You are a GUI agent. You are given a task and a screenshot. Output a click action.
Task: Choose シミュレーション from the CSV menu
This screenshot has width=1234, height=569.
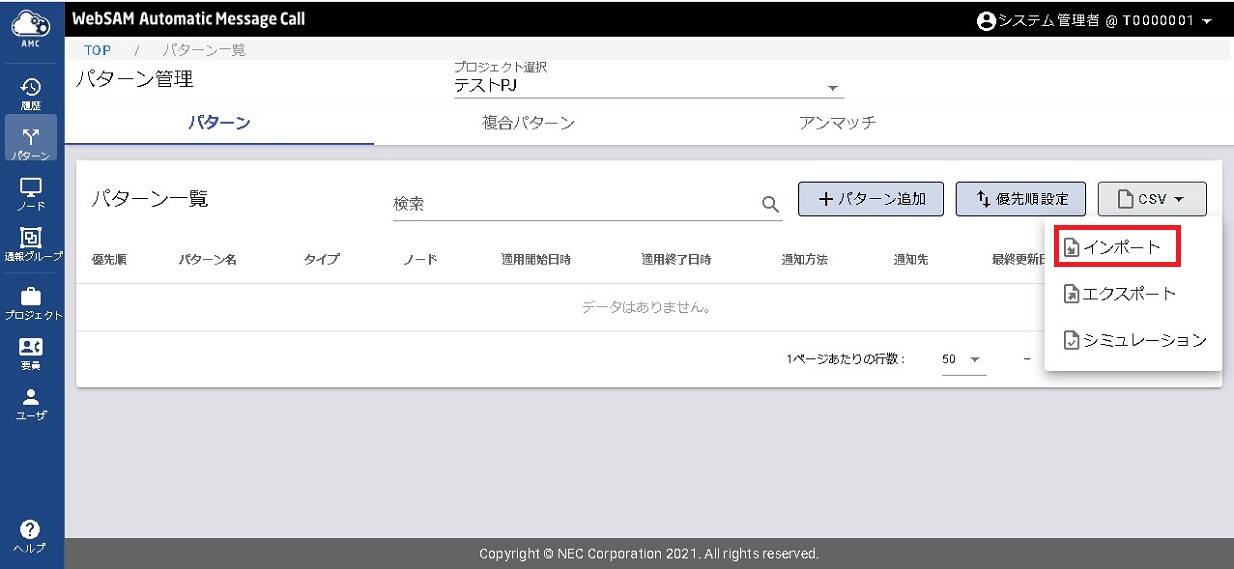pyautogui.click(x=1134, y=341)
